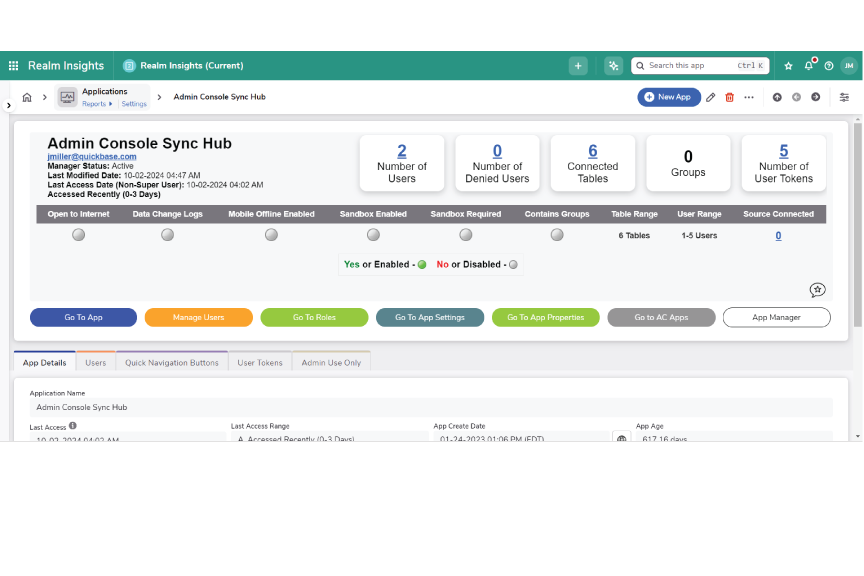This screenshot has height=576, width=864.
Task: Open the jmiller@quickbase.com email link
Action: (92, 157)
